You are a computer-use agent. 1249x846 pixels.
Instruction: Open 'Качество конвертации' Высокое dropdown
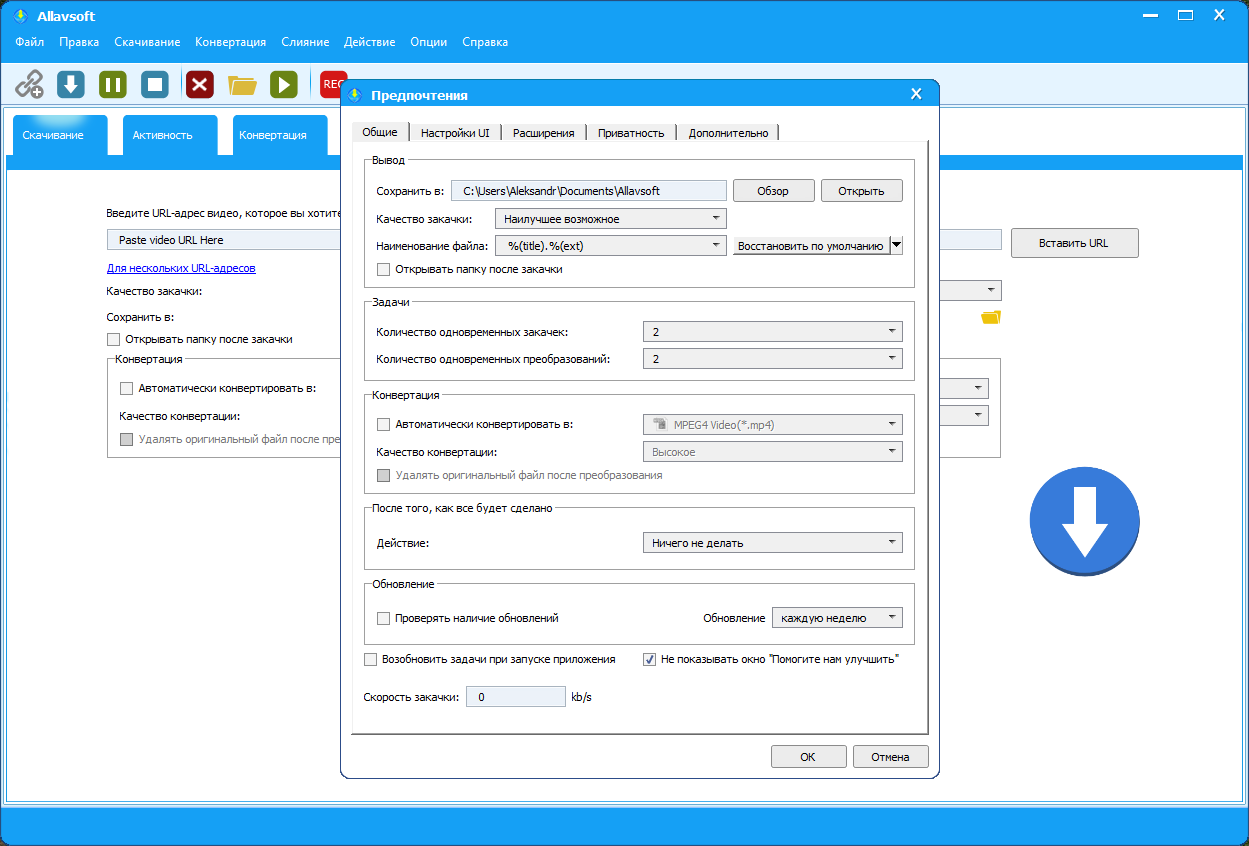(x=772, y=451)
